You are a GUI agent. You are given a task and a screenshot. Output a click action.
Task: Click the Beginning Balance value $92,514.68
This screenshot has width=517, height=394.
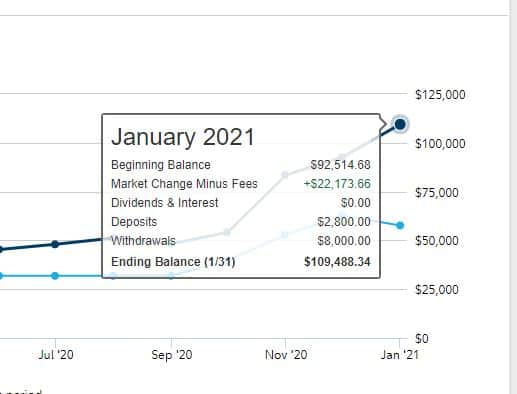point(340,165)
